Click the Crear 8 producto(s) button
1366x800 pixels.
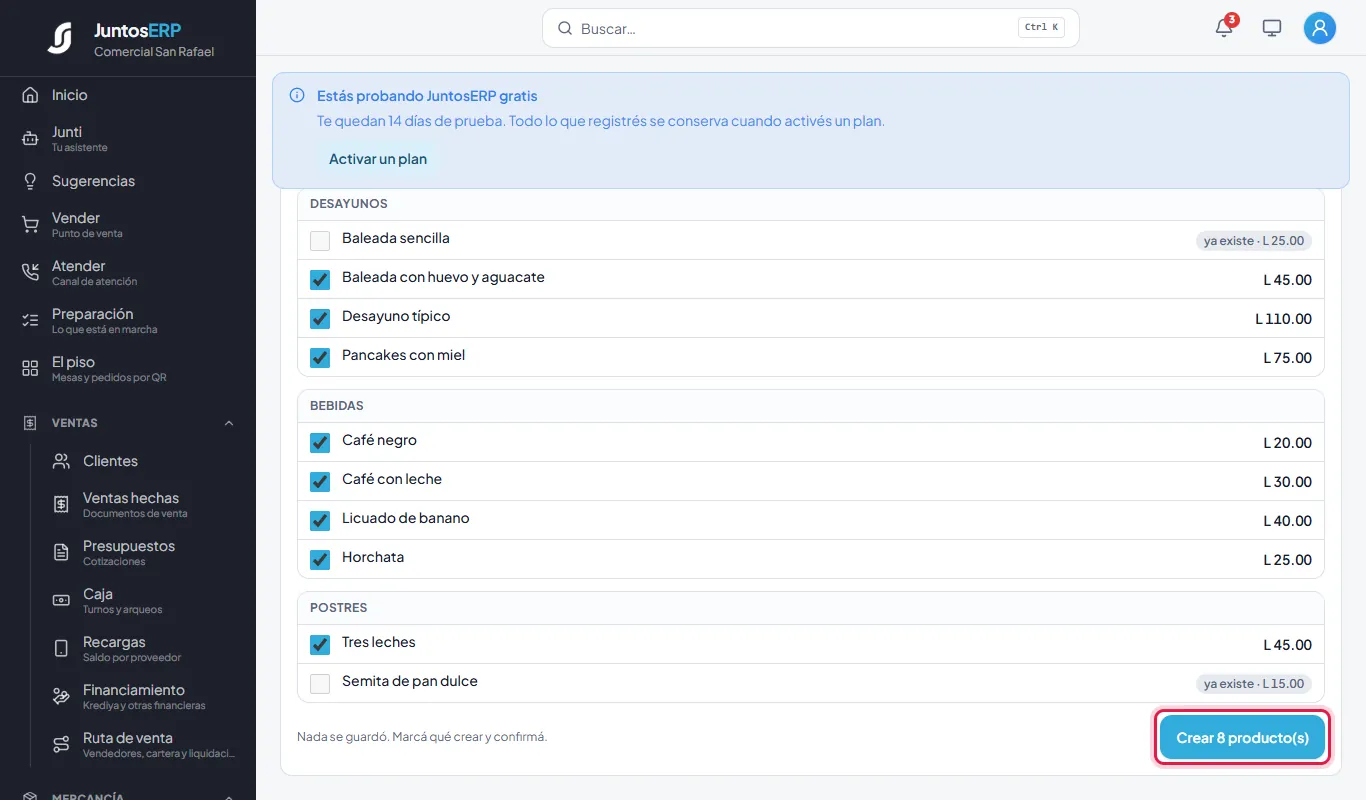pyautogui.click(x=1242, y=738)
